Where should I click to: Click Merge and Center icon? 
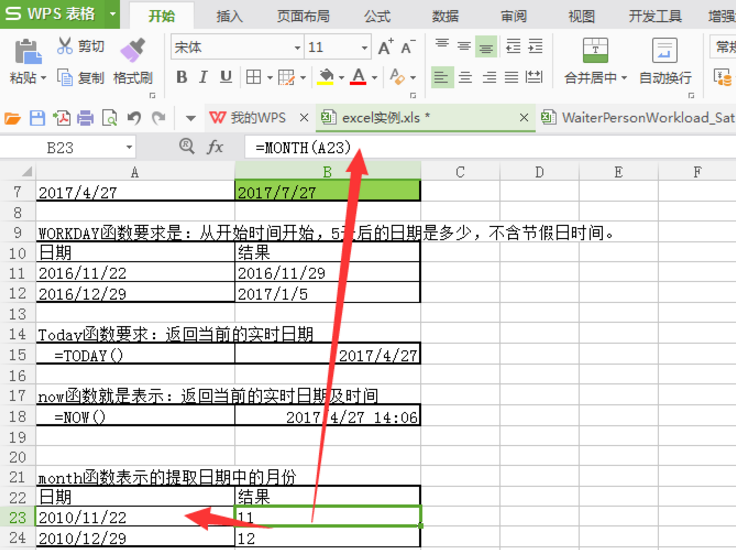(x=595, y=50)
